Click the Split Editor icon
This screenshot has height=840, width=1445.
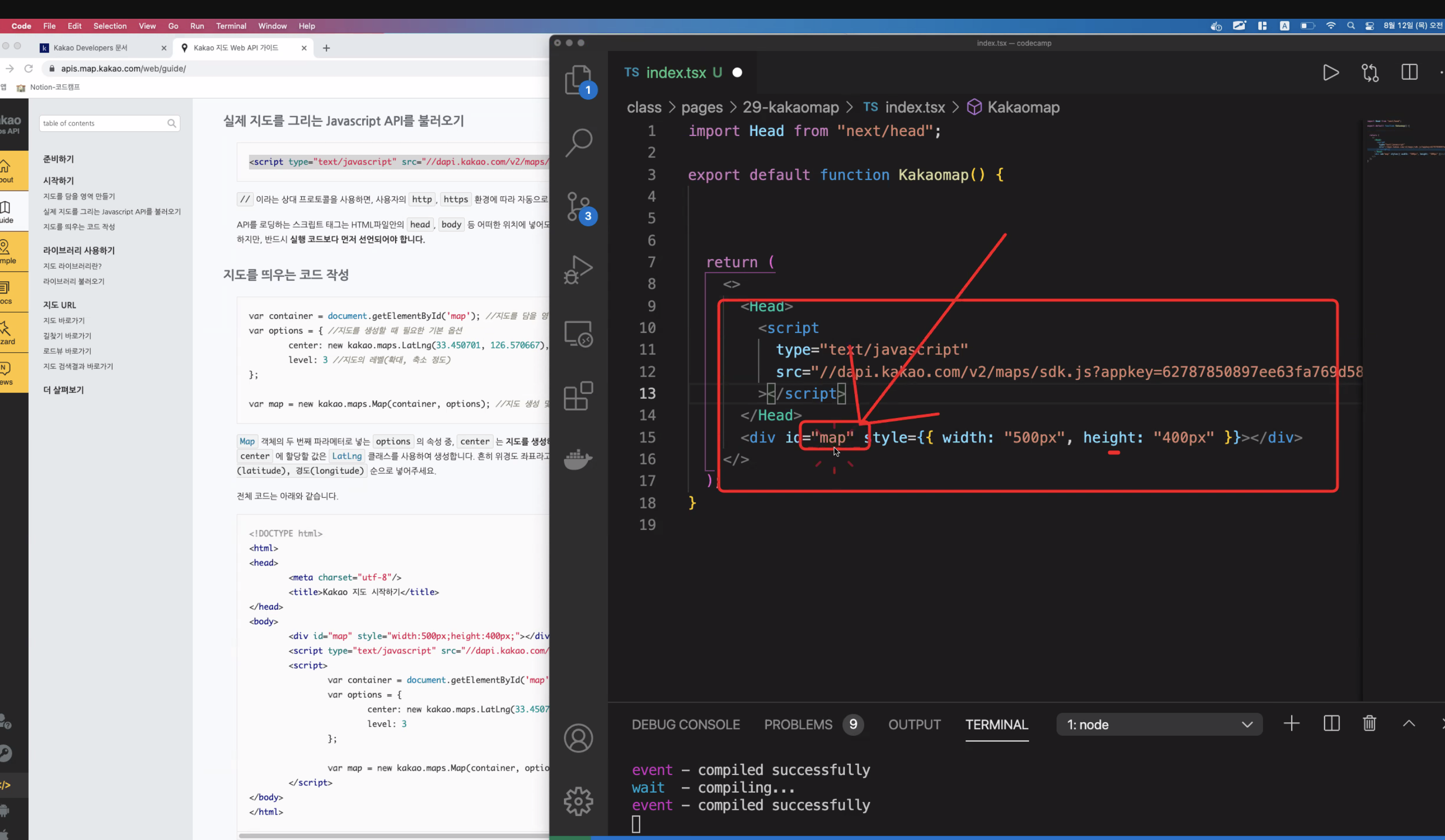coord(1409,73)
